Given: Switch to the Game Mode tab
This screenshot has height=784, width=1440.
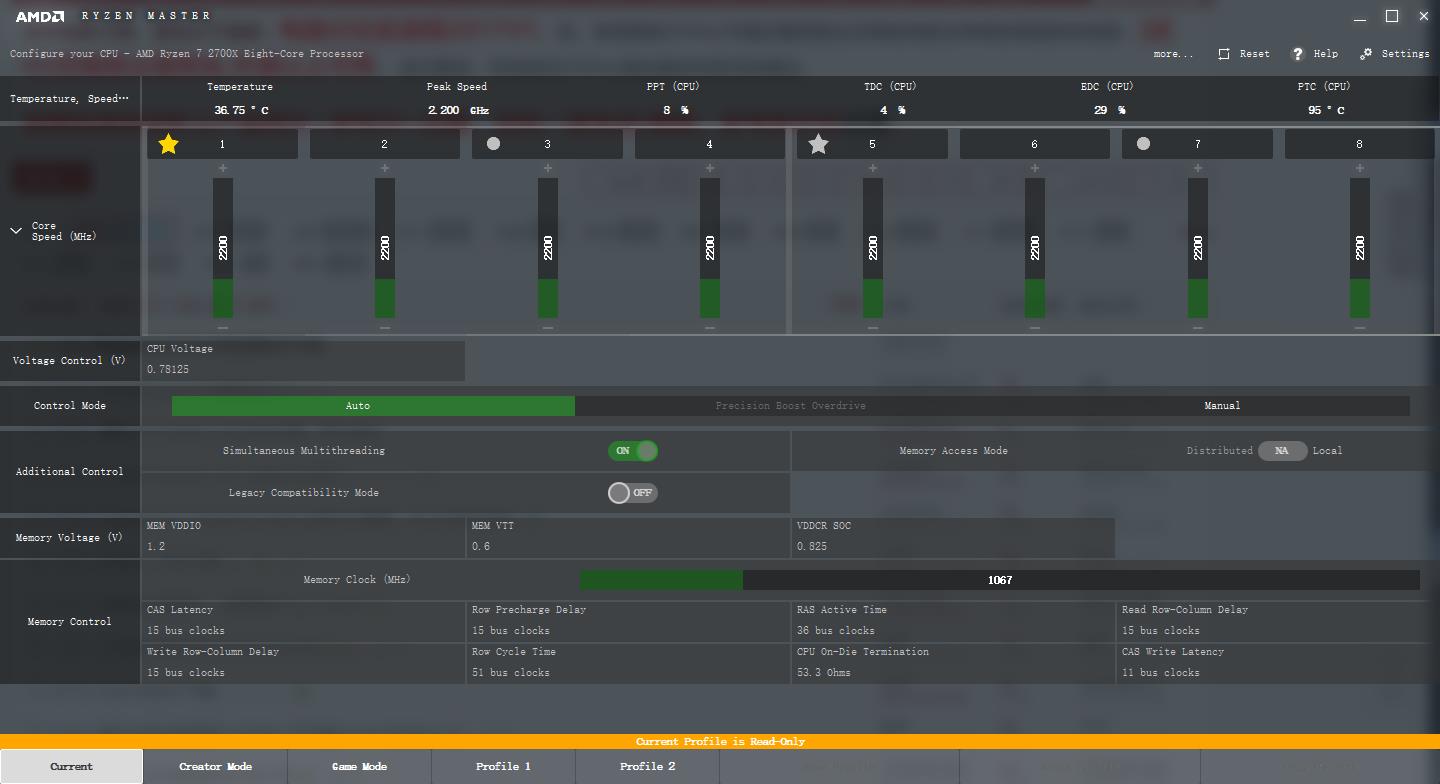Looking at the screenshot, I should [360, 767].
